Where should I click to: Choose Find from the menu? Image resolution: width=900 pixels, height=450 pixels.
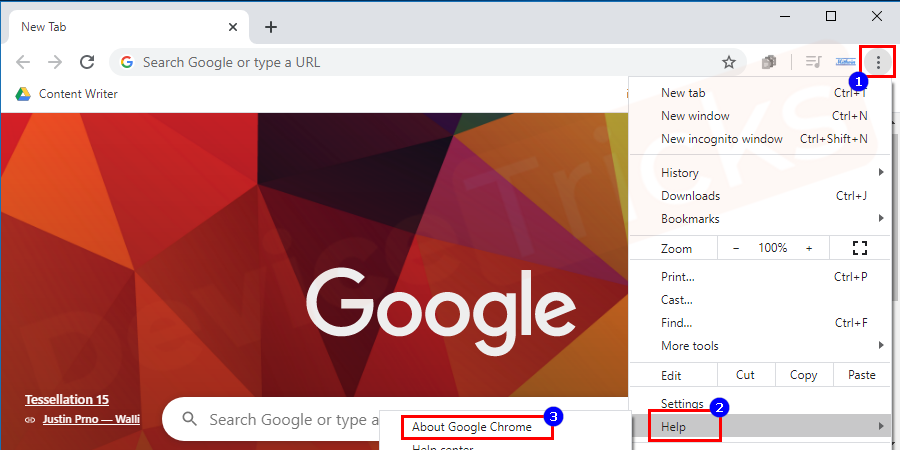[760, 323]
